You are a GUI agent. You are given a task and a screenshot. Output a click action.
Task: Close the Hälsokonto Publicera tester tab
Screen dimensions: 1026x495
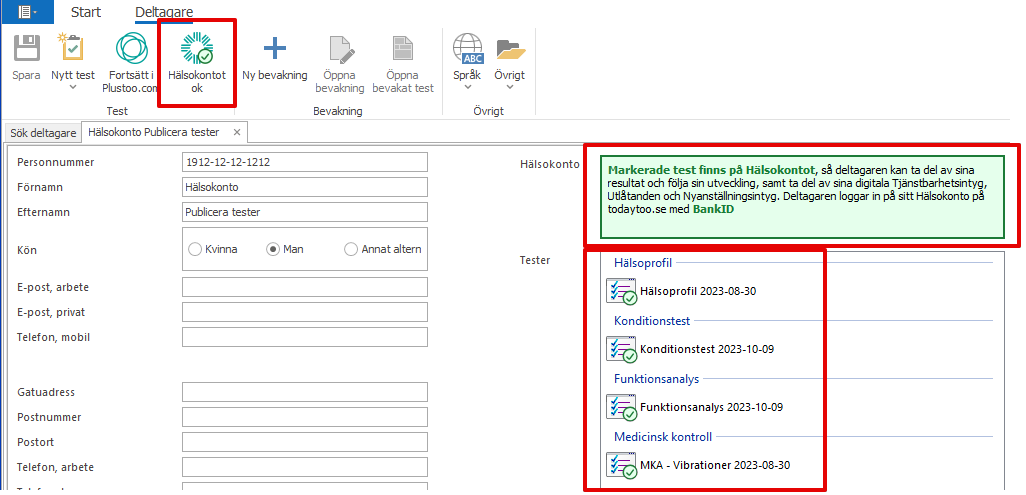coord(237,132)
